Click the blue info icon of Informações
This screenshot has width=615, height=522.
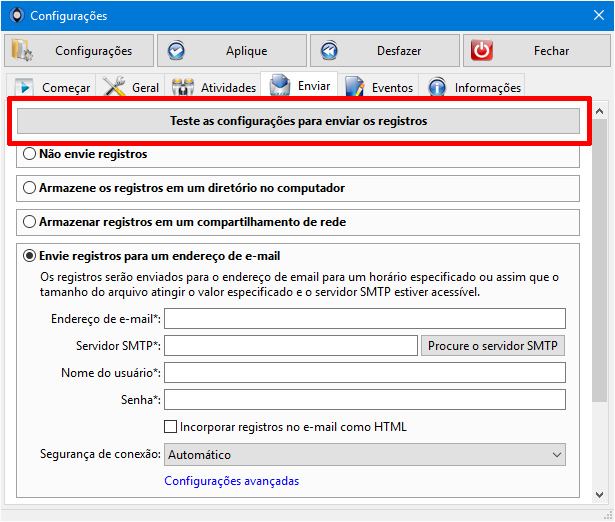[x=437, y=87]
